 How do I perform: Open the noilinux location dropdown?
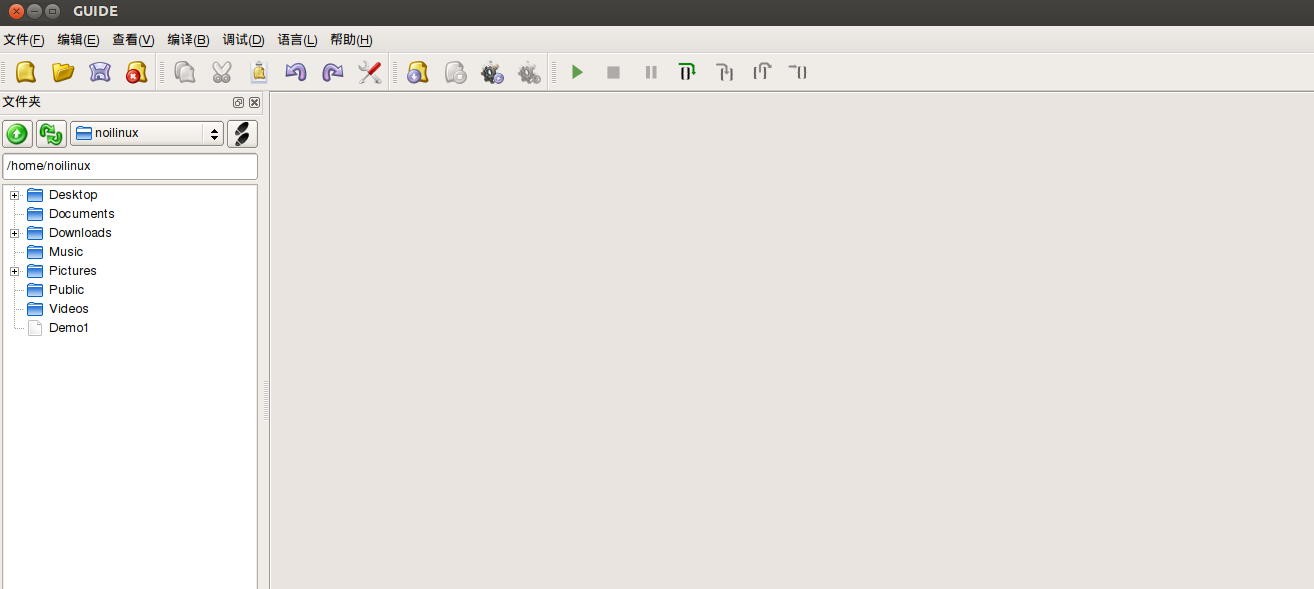pyautogui.click(x=147, y=134)
